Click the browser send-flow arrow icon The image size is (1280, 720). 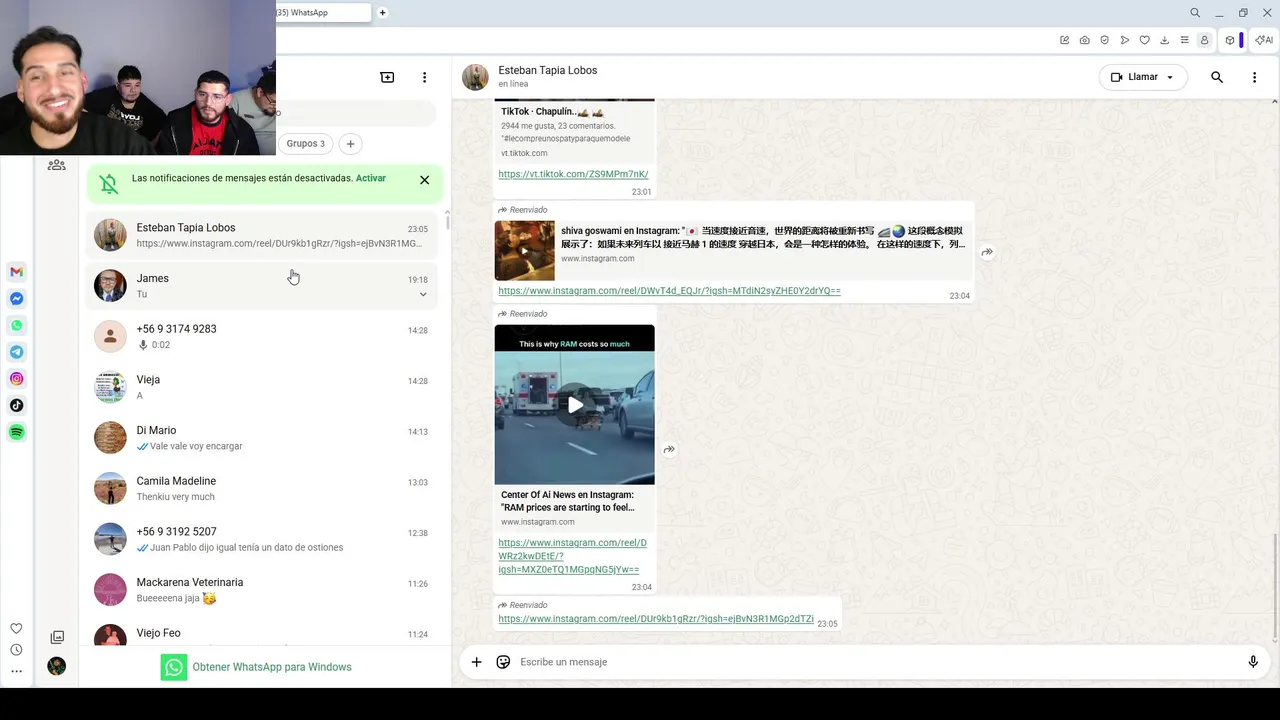pos(1125,40)
